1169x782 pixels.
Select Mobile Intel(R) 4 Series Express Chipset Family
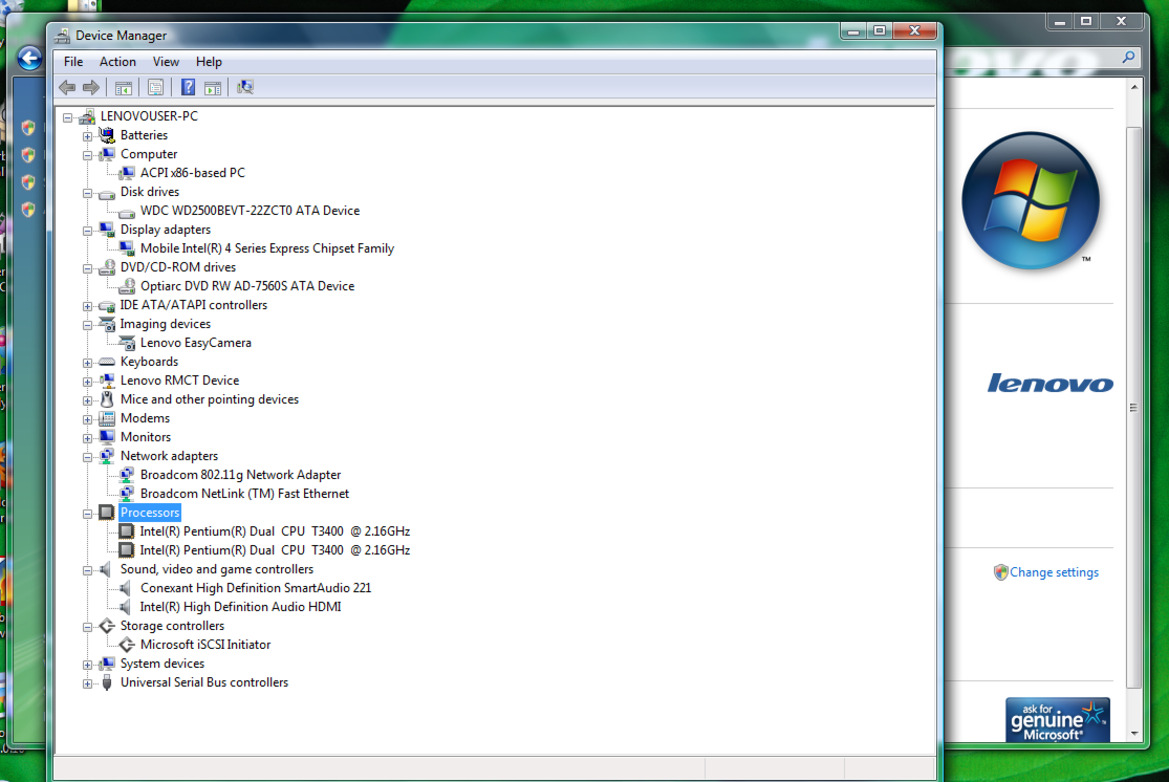(x=267, y=248)
